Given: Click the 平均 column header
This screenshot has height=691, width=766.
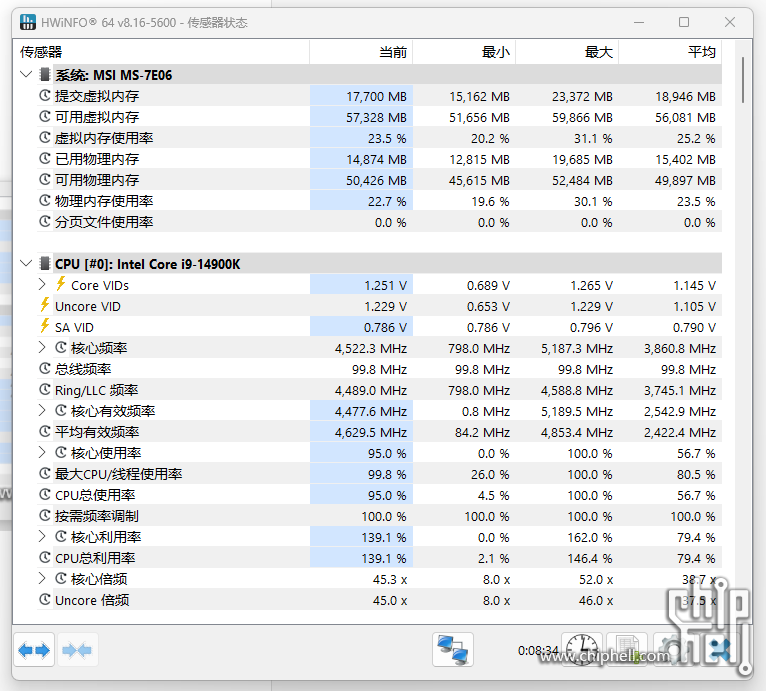Looking at the screenshot, I should (x=670, y=52).
